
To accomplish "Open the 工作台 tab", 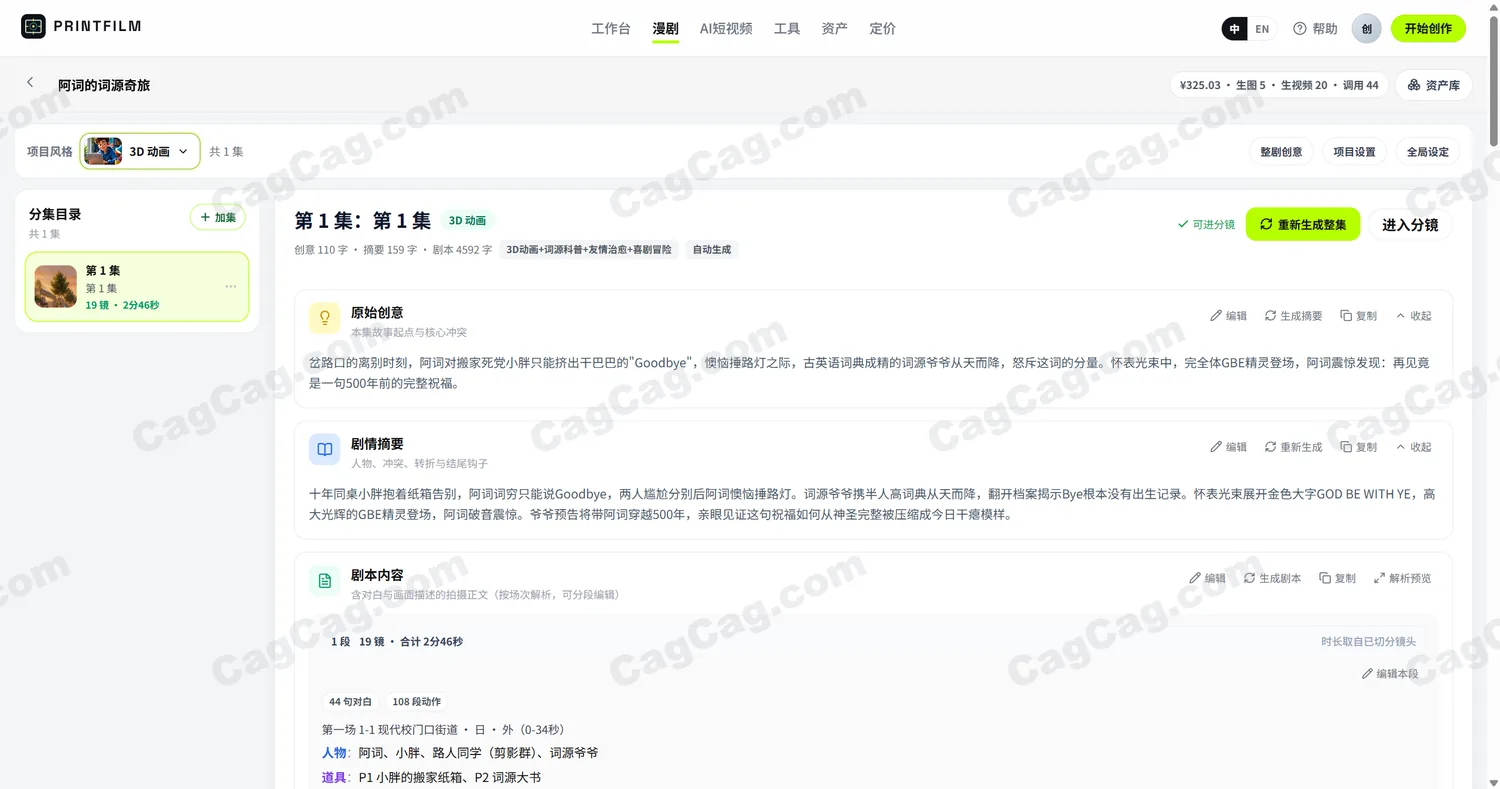I will pos(611,29).
